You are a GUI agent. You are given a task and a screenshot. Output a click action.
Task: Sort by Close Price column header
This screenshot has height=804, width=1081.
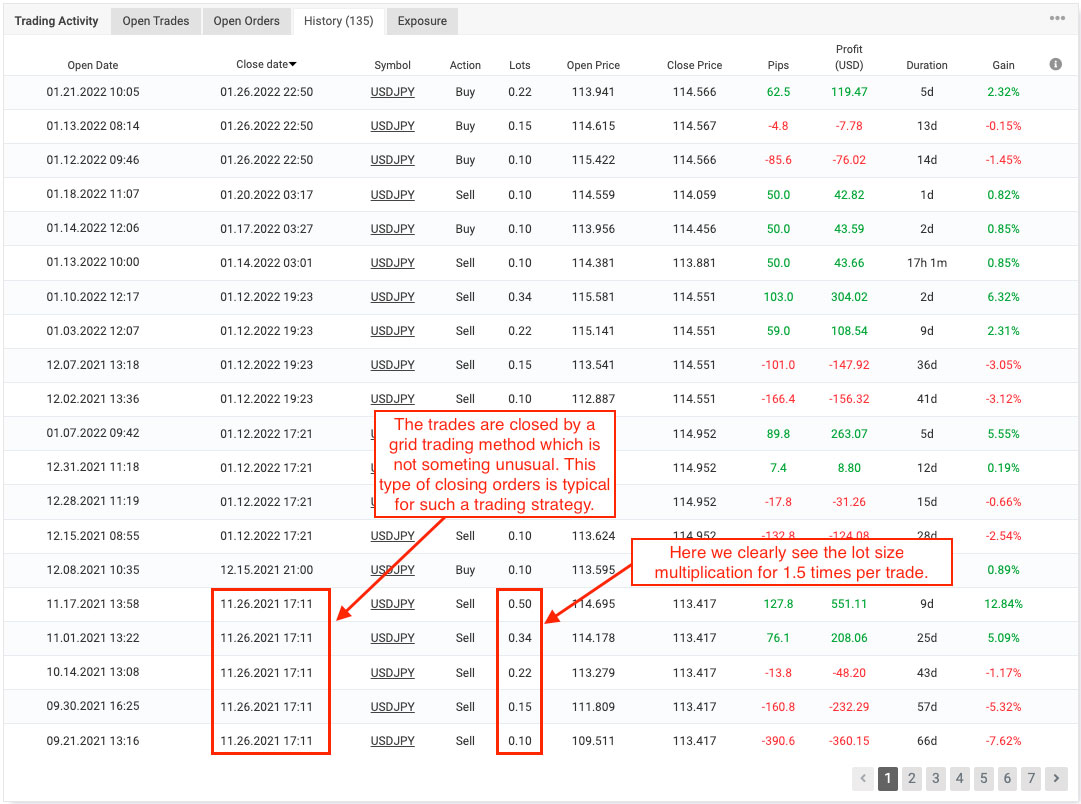[x=694, y=65]
